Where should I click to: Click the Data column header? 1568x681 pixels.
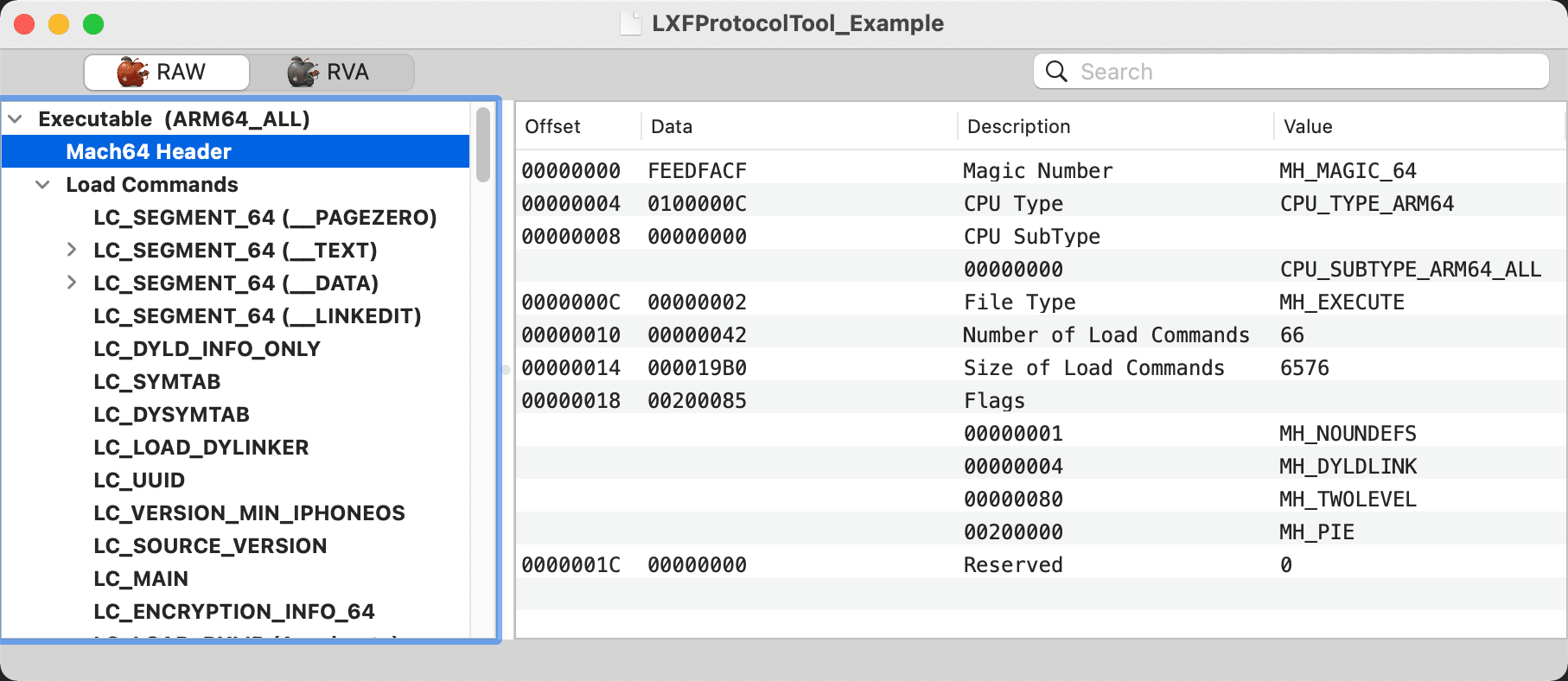tap(799, 126)
